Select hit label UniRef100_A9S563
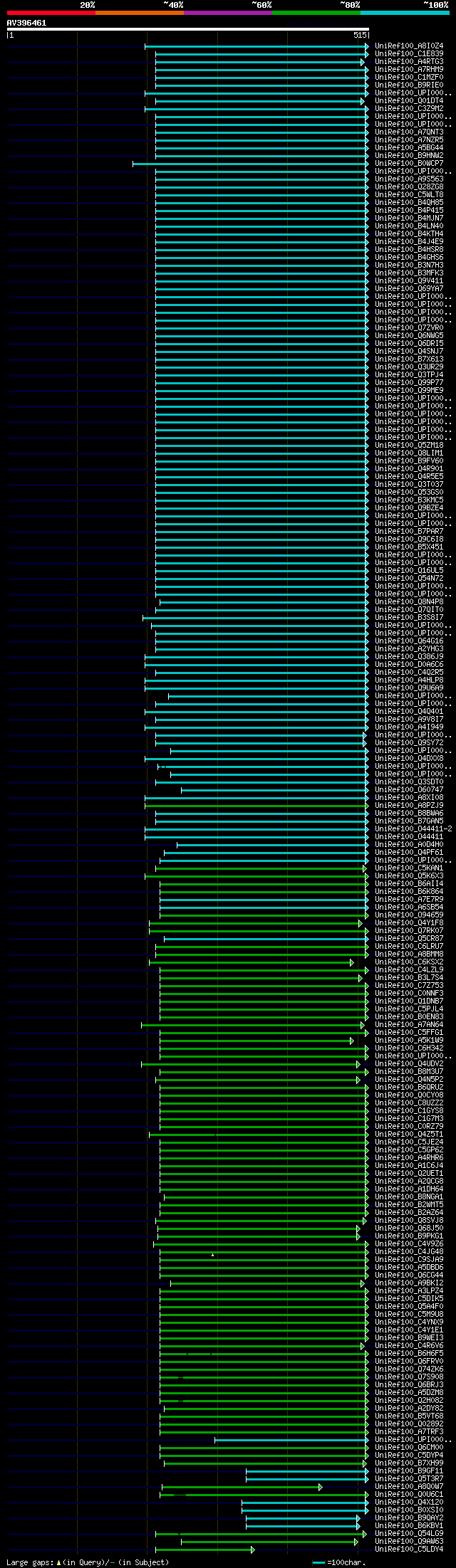The height and width of the screenshot is (1568, 456). click(409, 179)
